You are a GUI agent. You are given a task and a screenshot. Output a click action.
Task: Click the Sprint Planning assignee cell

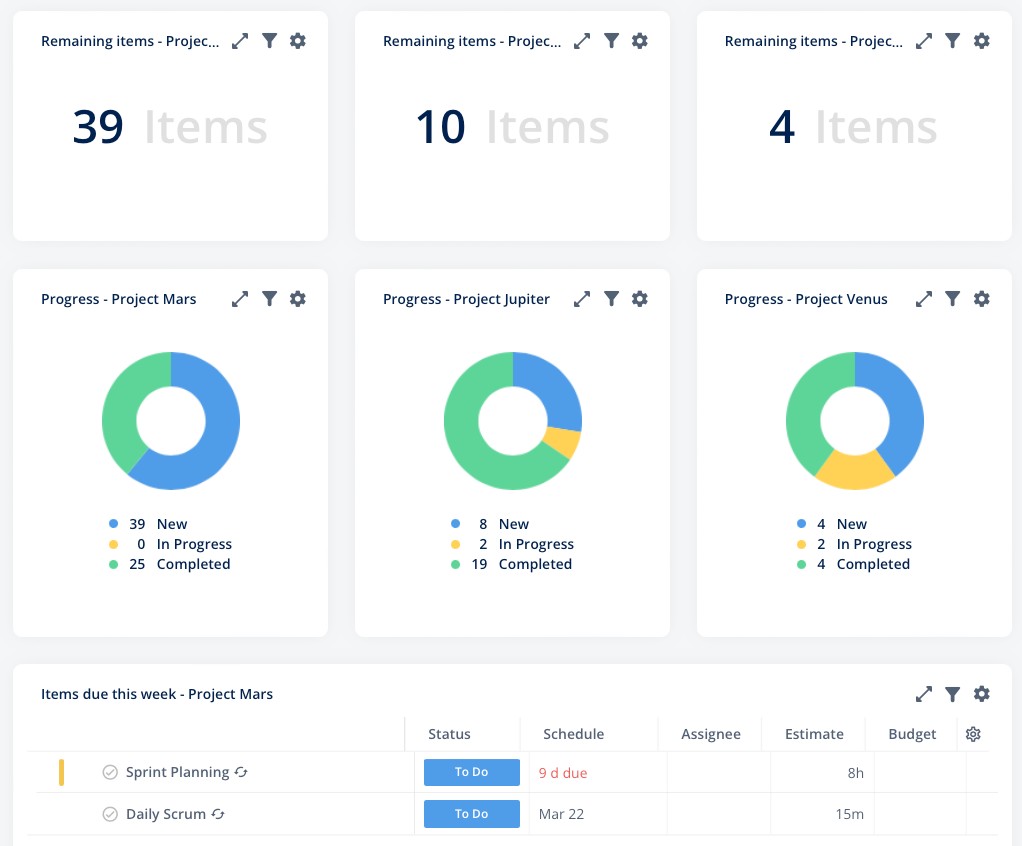719,772
